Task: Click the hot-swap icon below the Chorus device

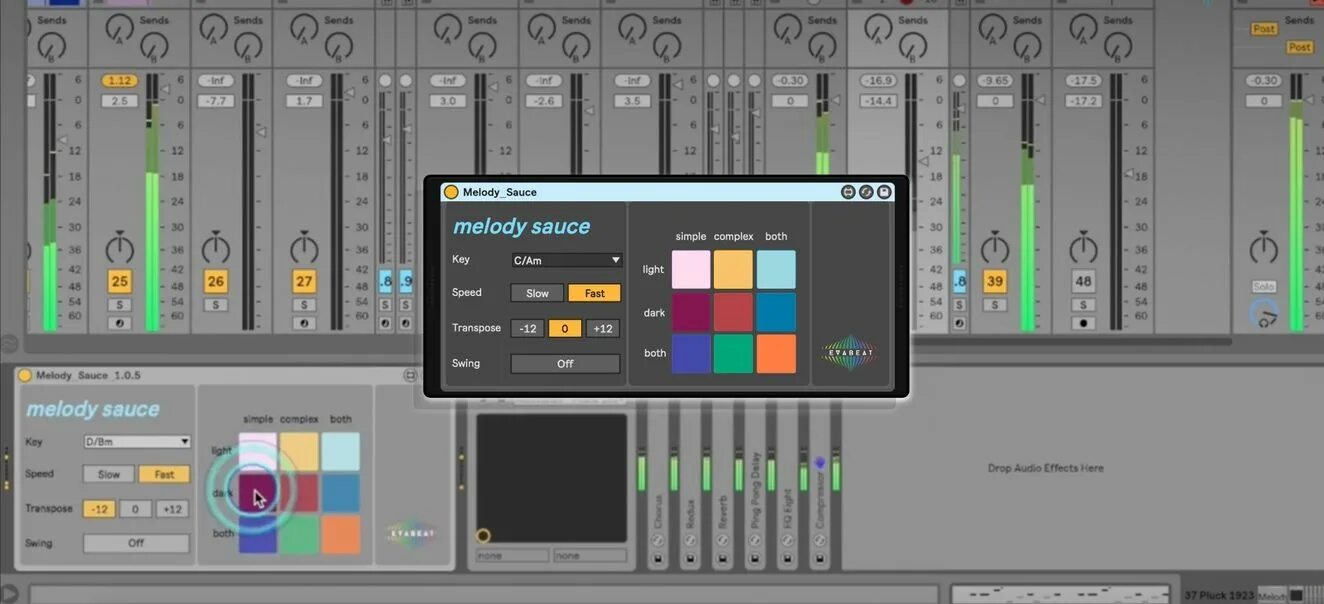Action: (658, 539)
